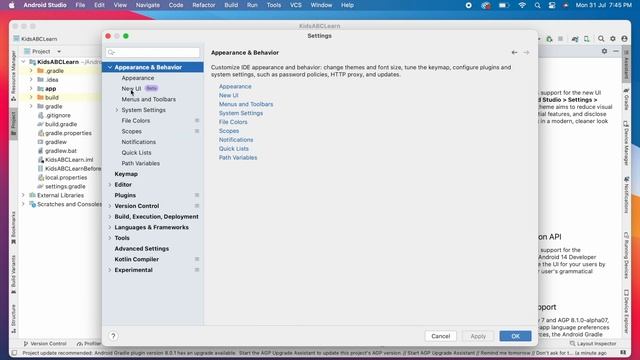Expand External Libraries in Project tree
Viewport: 640px width, 360px height.
pyautogui.click(x=23, y=196)
